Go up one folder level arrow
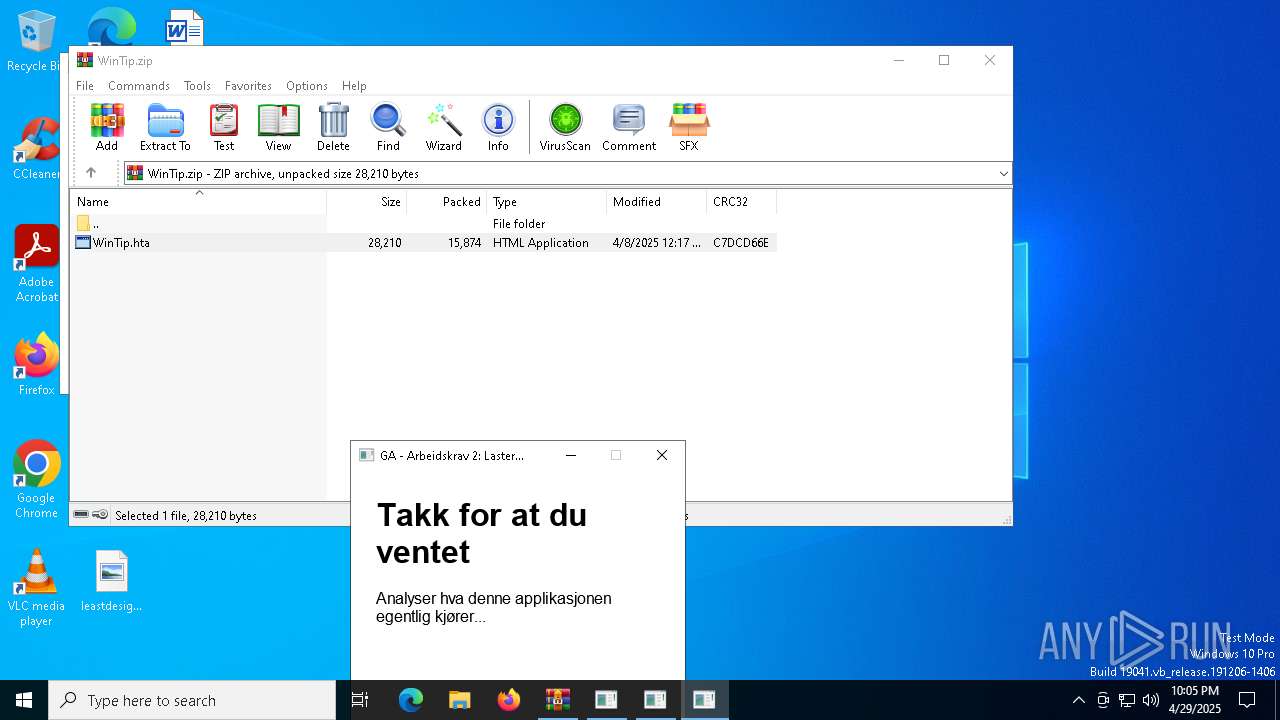The width and height of the screenshot is (1280, 720). tap(91, 173)
